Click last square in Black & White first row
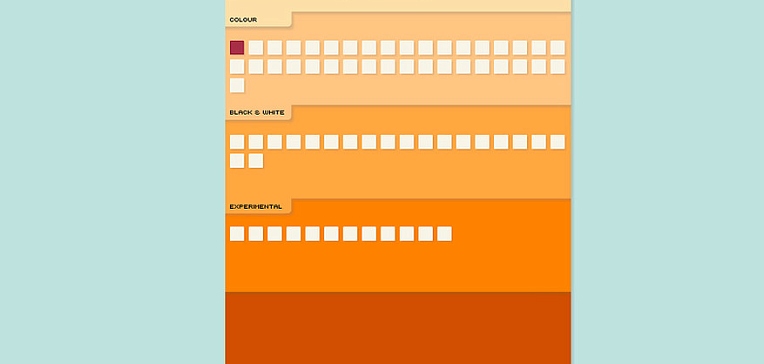 click(557, 142)
